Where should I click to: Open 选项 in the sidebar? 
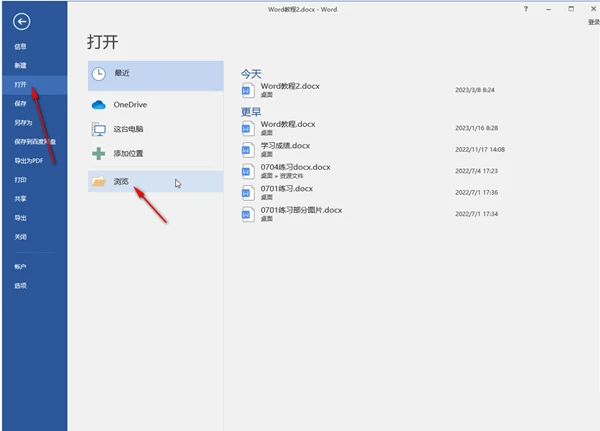pos(34,286)
